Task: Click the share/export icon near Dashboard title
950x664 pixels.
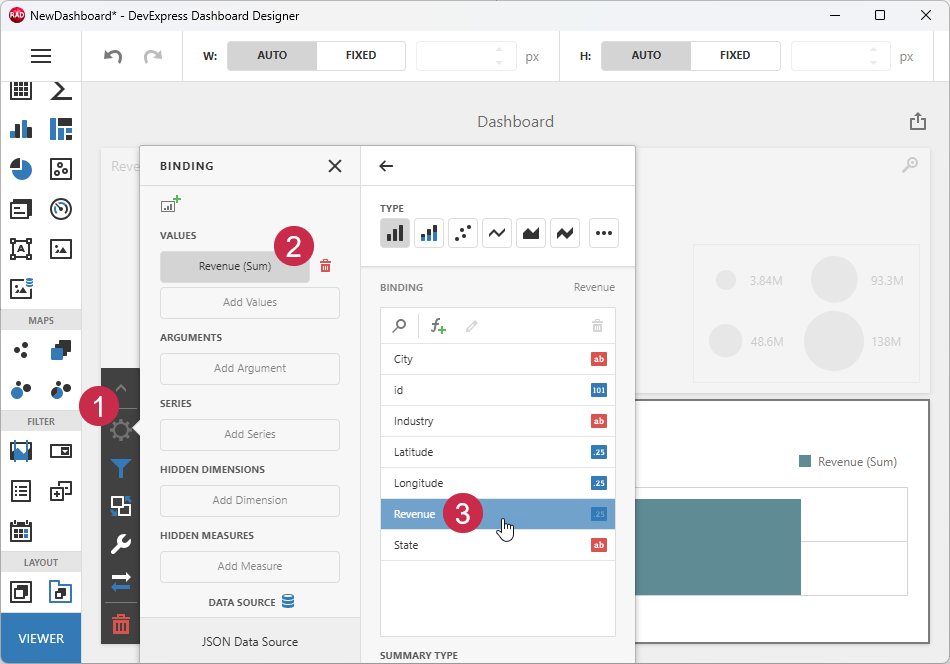Action: (918, 120)
